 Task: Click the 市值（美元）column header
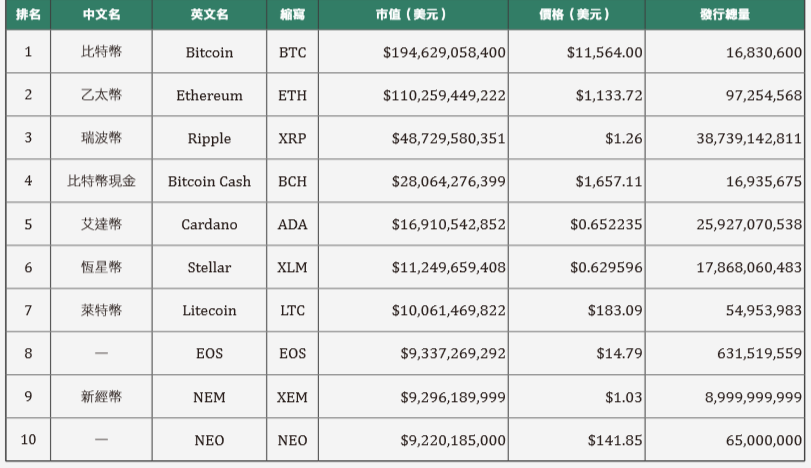pyautogui.click(x=413, y=14)
